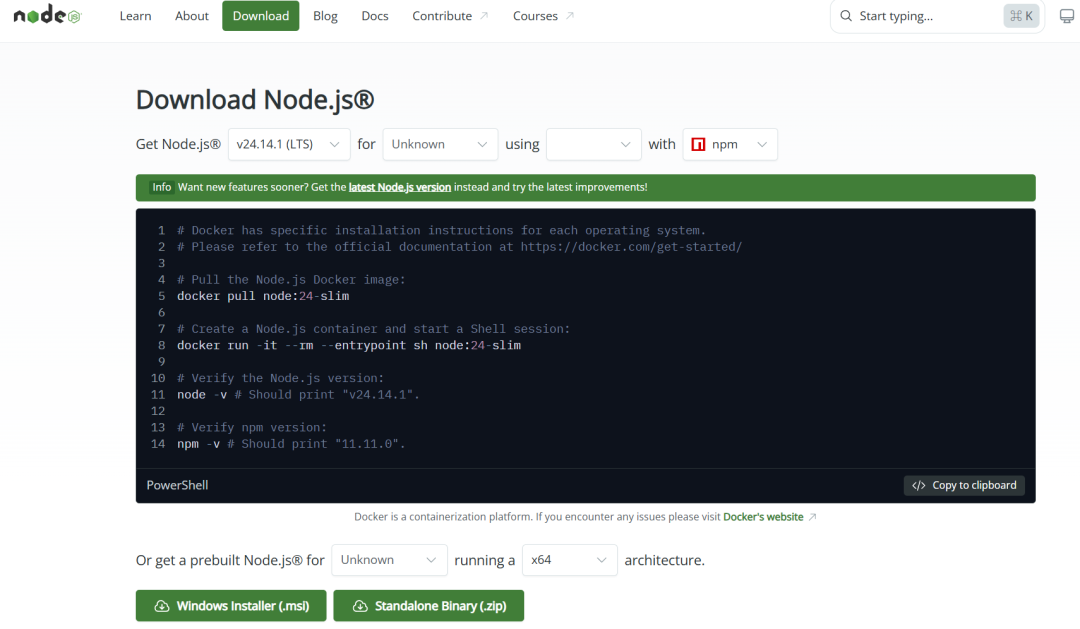Click the Copy to clipboard code icon

tap(919, 485)
